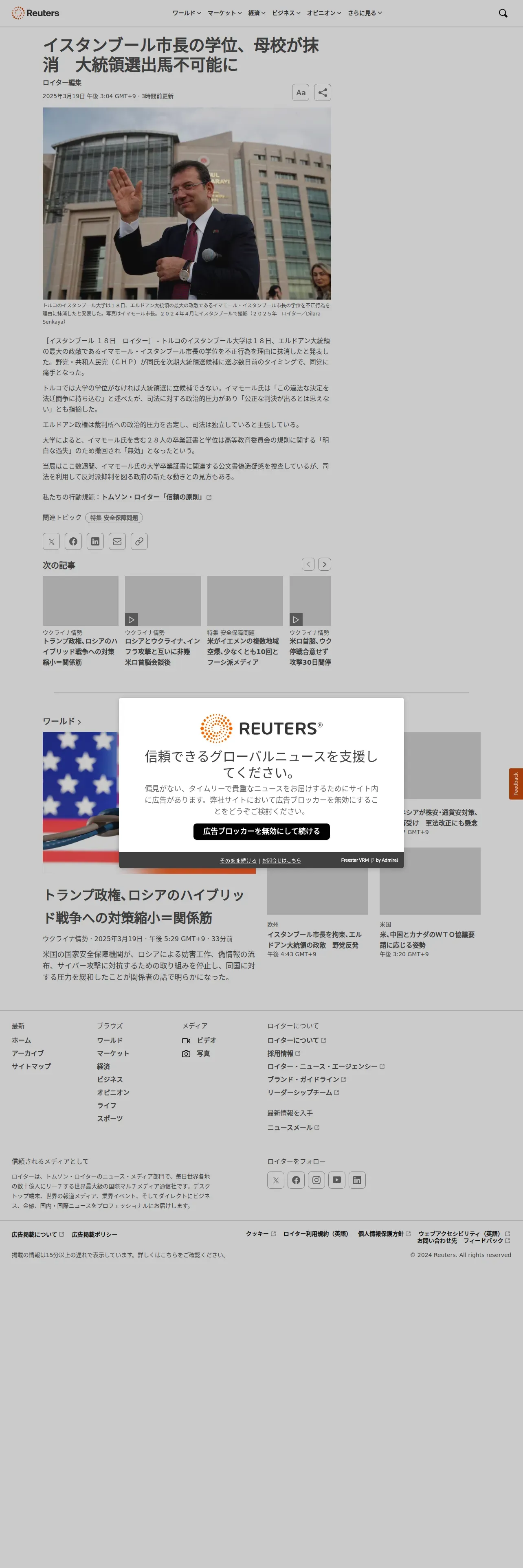
Task: Open ロイター利用規約（英語） link
Action: tap(315, 1233)
